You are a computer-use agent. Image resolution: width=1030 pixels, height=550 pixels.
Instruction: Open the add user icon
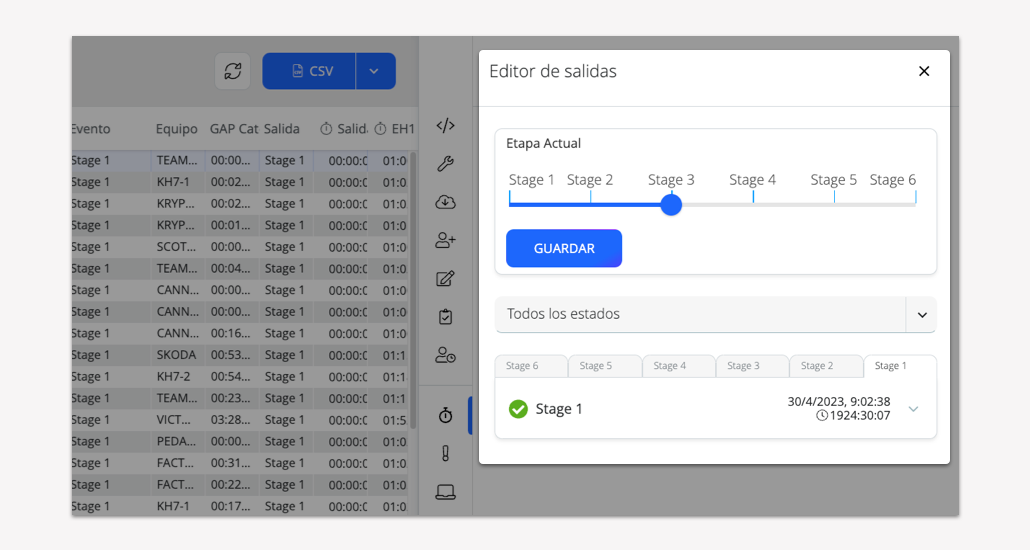[x=446, y=241]
